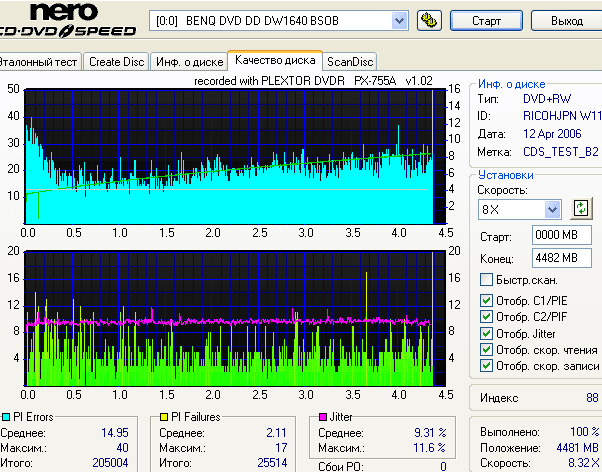Viewport: 602px width, 472px height.
Task: Click the yellow PI Failures legend swatch
Action: pos(164,417)
